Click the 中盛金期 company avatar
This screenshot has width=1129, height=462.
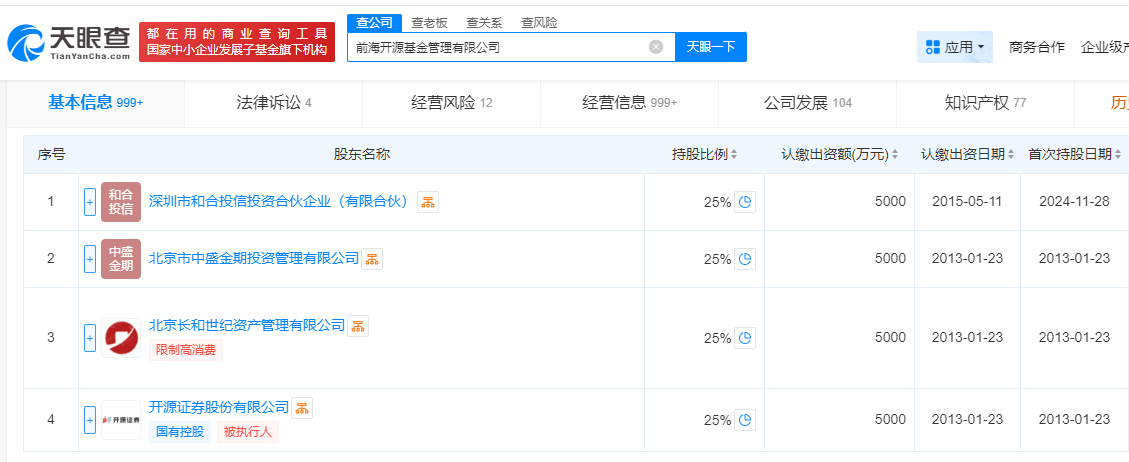(x=121, y=259)
